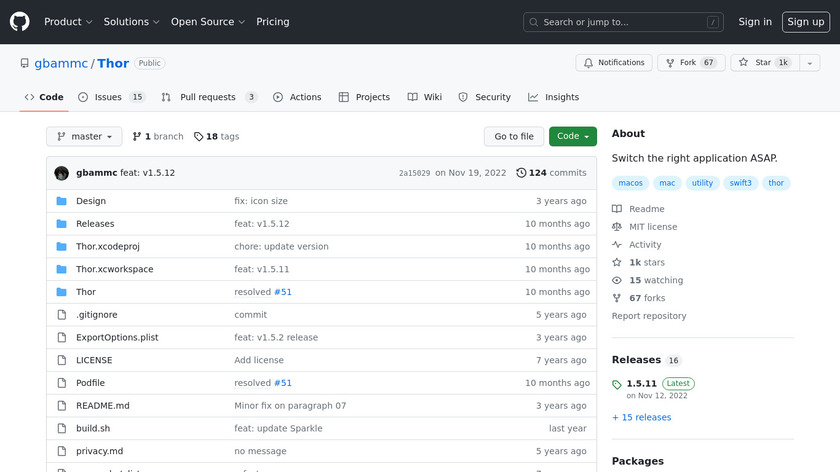Expand the star list dropdown arrow
The height and width of the screenshot is (472, 840).
coord(807,62)
